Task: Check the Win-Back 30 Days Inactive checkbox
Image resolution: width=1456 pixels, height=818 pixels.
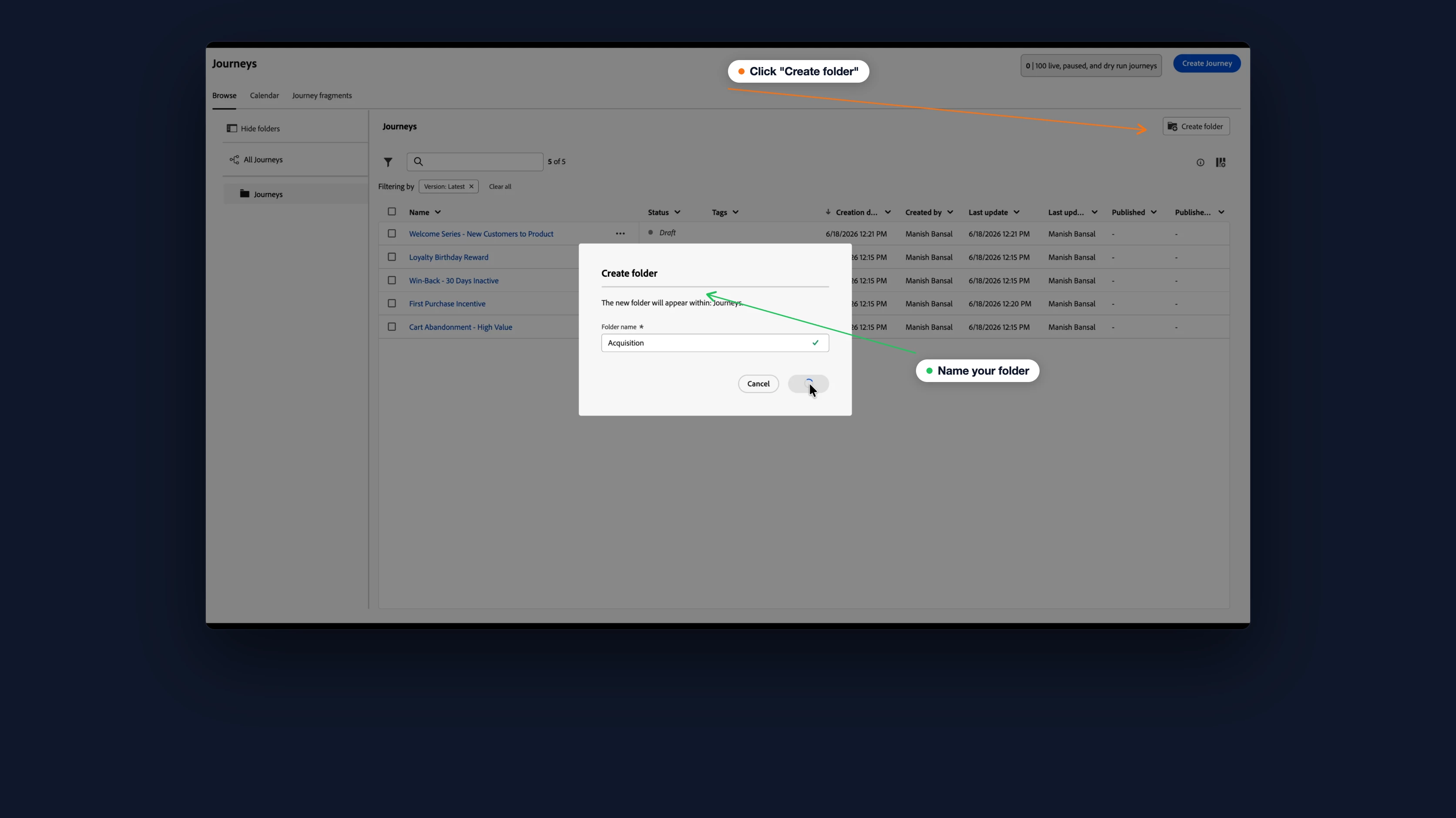Action: click(392, 280)
